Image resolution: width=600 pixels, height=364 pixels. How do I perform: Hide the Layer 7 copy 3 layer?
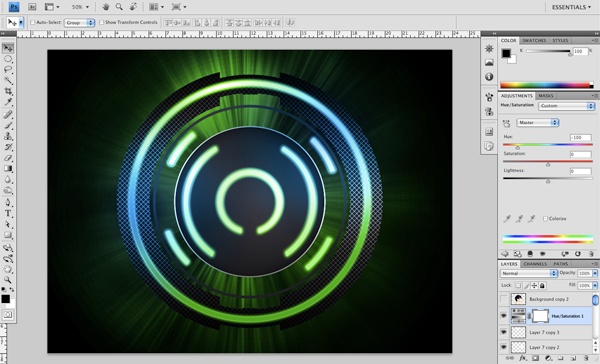point(504,332)
